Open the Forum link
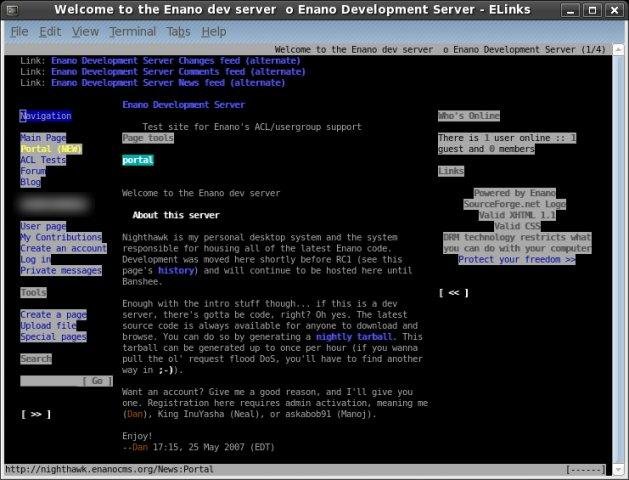Viewport: 629px width, 480px height. point(33,171)
